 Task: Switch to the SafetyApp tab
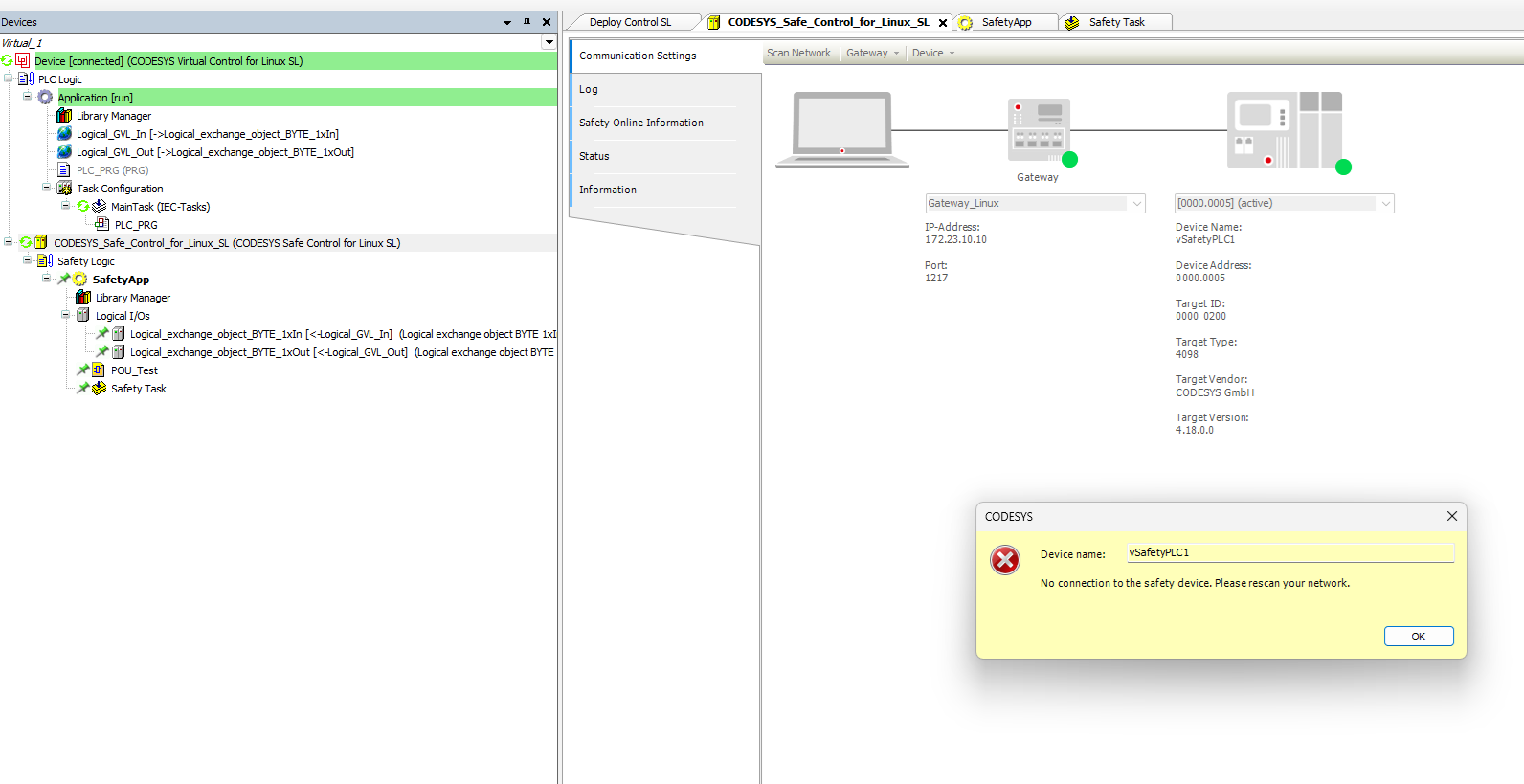(1006, 22)
